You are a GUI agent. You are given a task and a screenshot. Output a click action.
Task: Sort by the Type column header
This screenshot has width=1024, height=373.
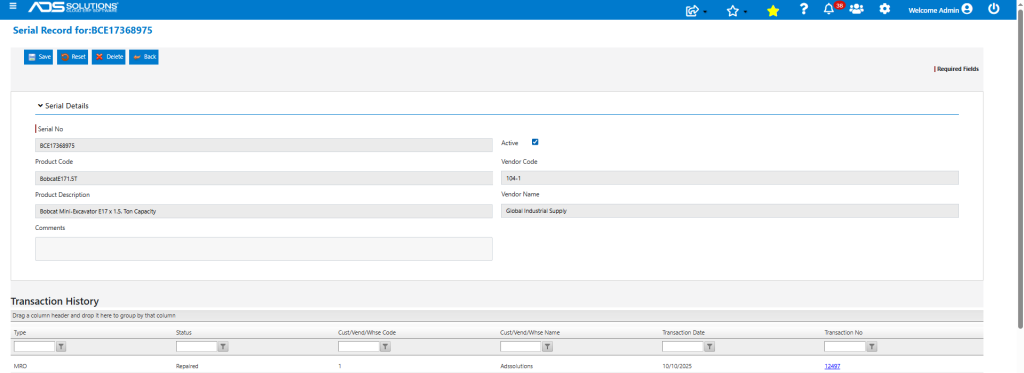click(20, 332)
